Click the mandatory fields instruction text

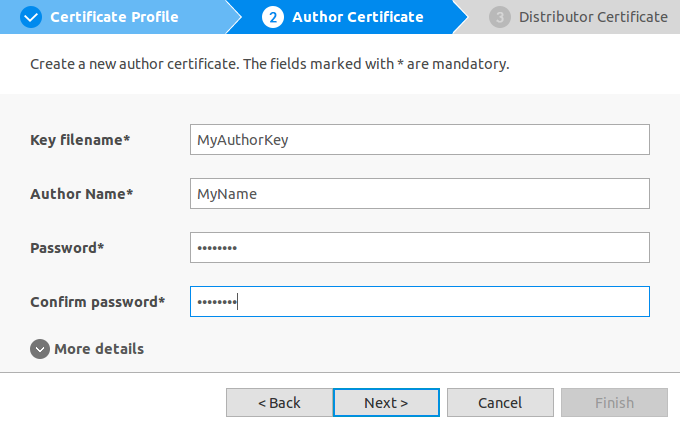point(270,65)
